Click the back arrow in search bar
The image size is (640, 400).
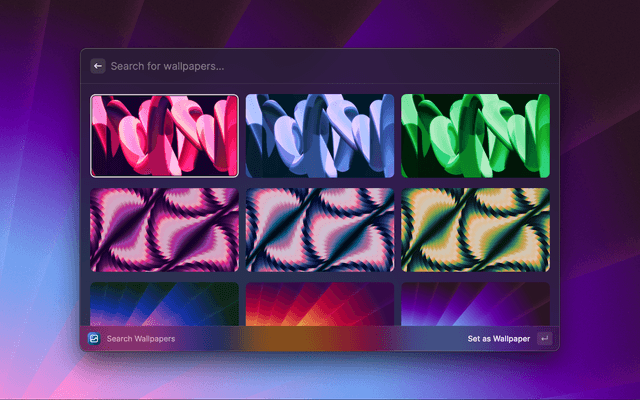[x=98, y=66]
